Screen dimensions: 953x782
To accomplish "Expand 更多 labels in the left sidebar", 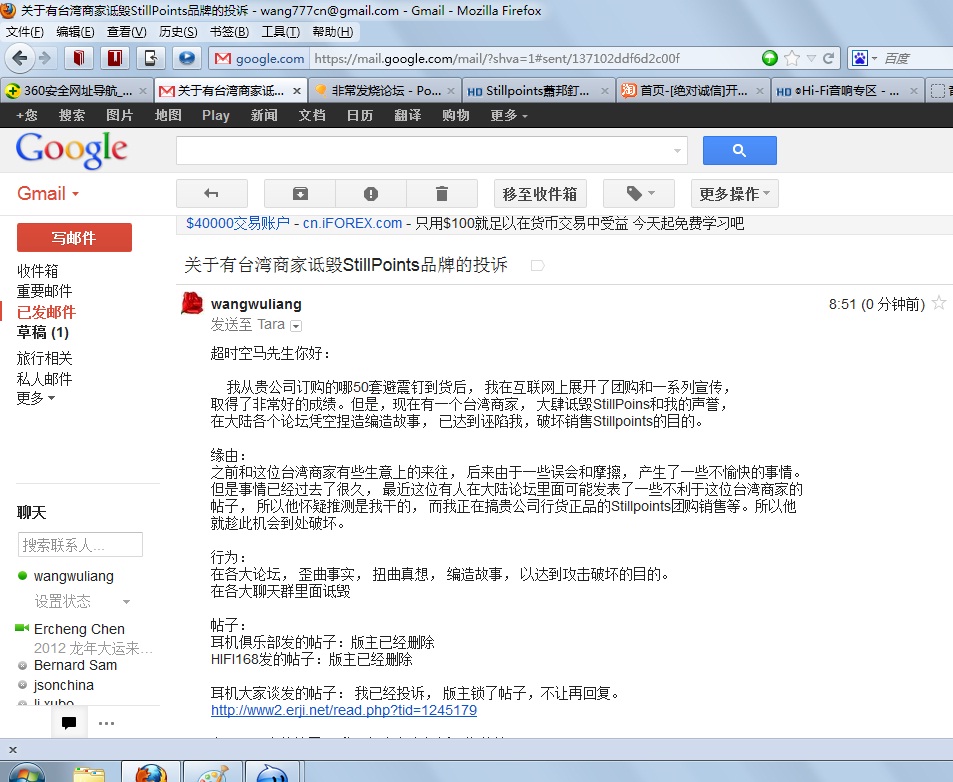I will tap(36, 398).
